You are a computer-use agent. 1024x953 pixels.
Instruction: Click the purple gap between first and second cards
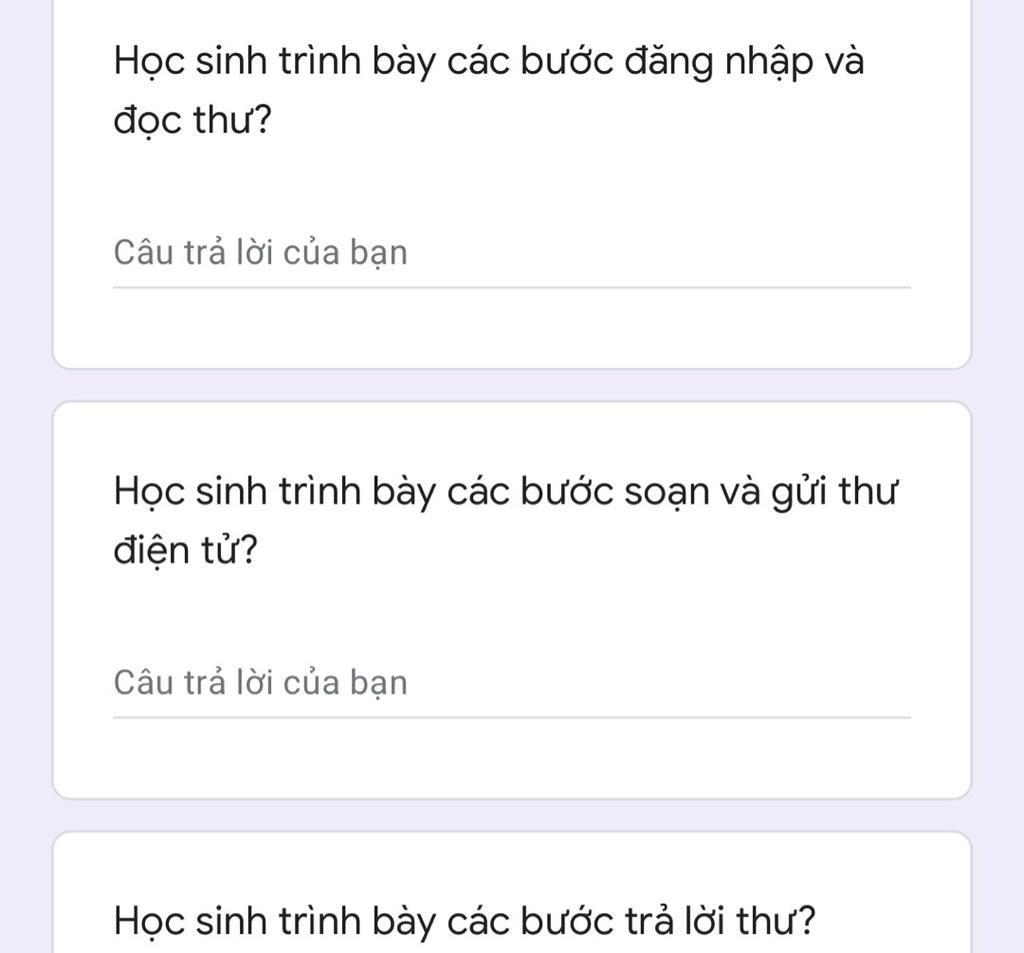[x=510, y=385]
